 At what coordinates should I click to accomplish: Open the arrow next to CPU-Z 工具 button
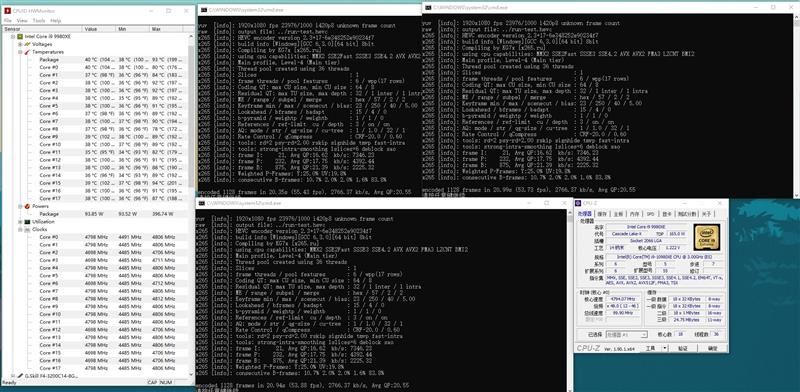pyautogui.click(x=664, y=348)
